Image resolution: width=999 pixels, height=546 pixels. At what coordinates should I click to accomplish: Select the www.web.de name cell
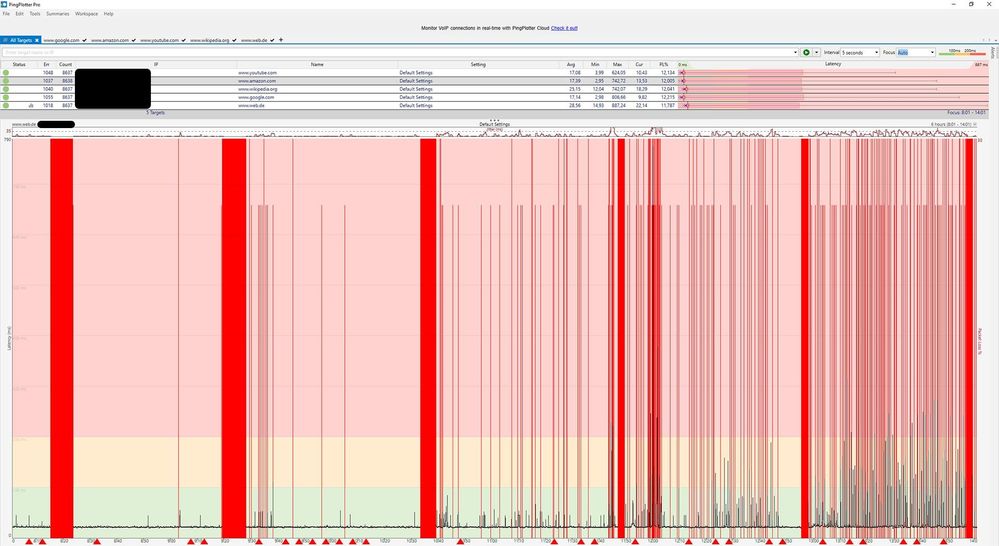pos(252,106)
